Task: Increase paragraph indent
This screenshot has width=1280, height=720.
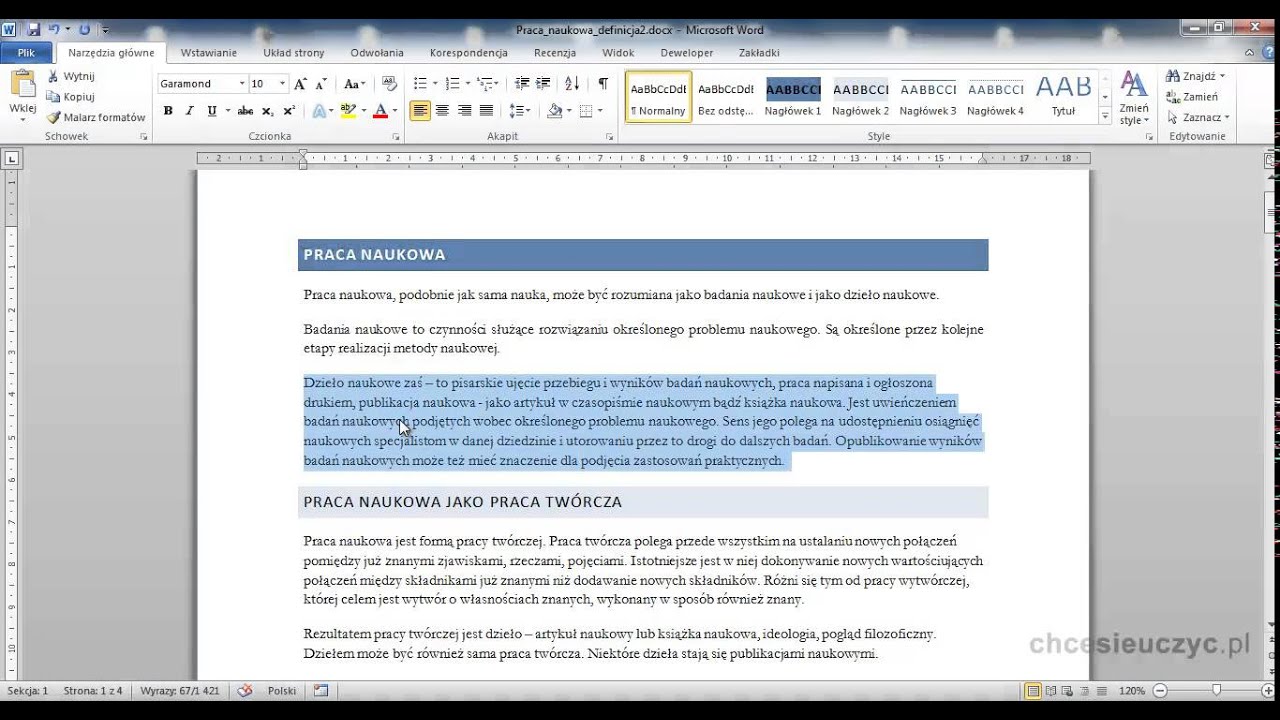Action: (543, 84)
